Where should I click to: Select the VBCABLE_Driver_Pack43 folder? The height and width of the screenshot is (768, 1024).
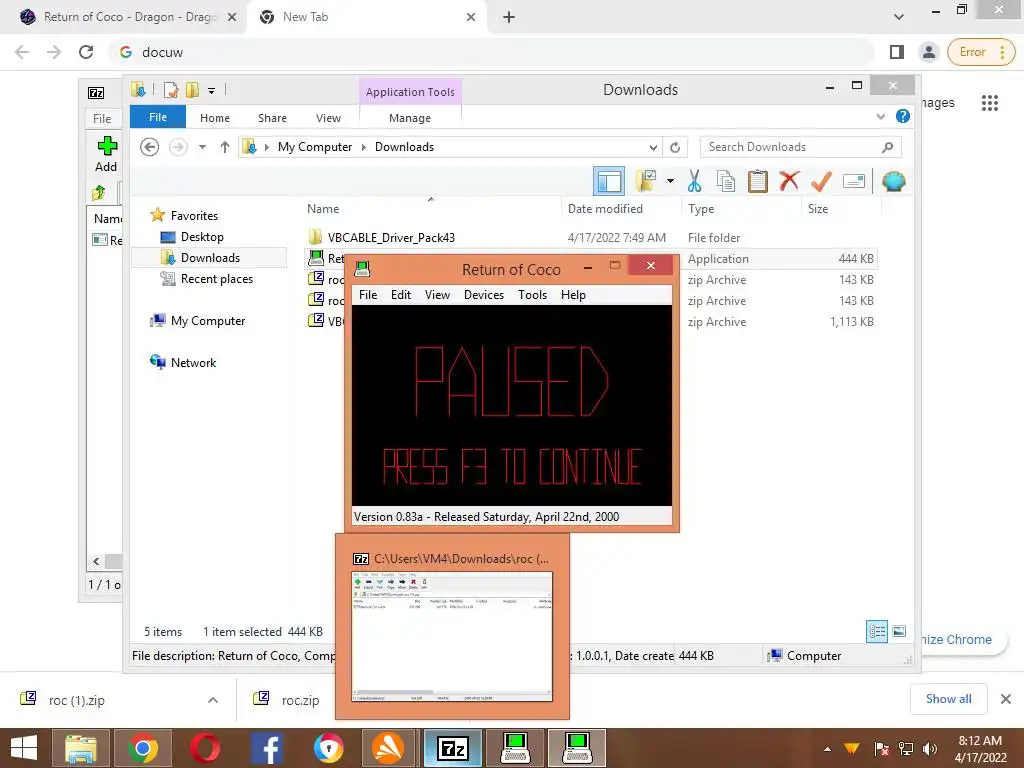pos(391,237)
